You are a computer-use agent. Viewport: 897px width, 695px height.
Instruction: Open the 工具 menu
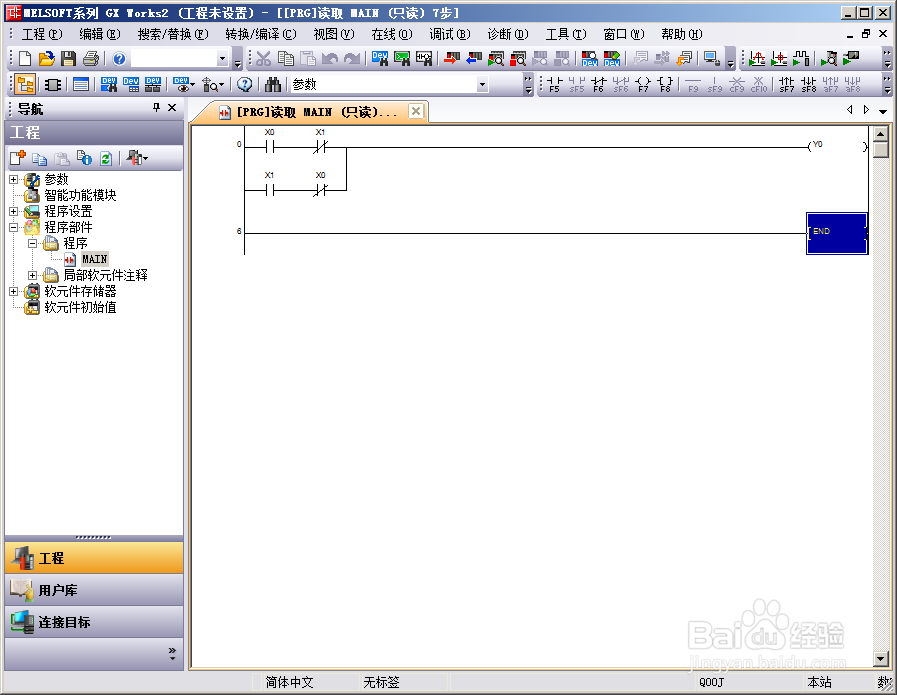click(565, 34)
